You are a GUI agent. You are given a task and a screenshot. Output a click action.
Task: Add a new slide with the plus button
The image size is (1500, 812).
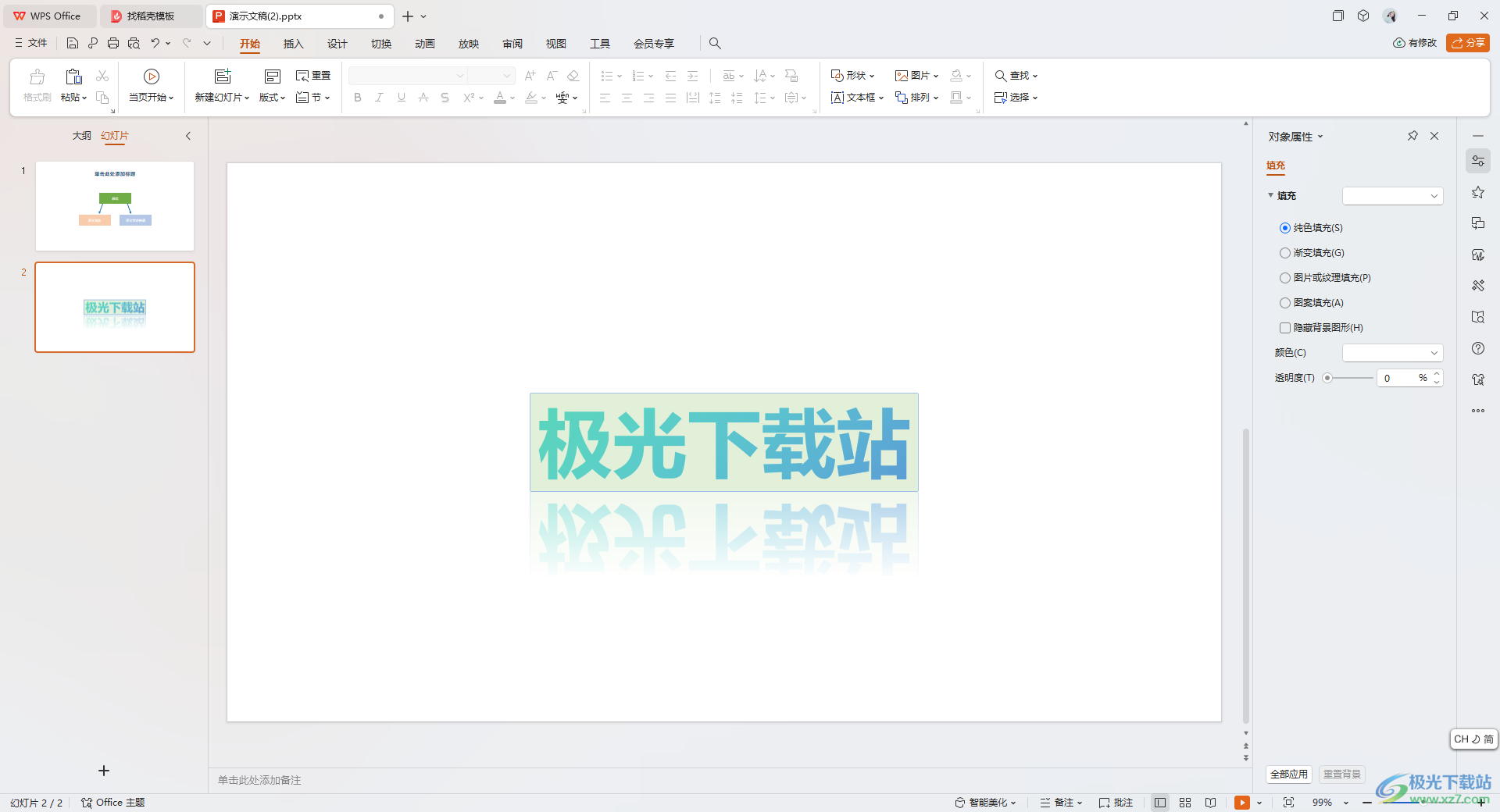point(104,771)
